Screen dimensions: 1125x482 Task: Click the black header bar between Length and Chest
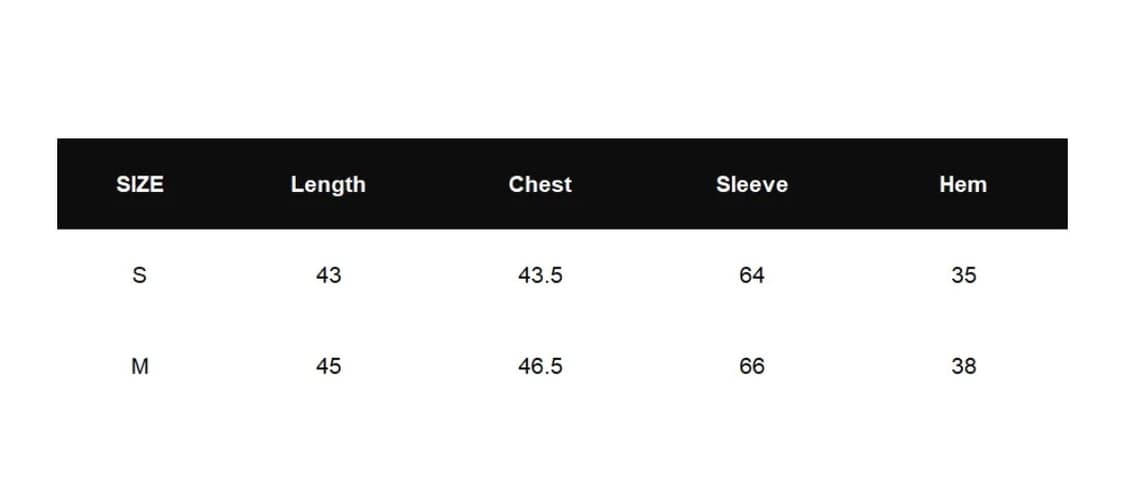click(x=435, y=184)
